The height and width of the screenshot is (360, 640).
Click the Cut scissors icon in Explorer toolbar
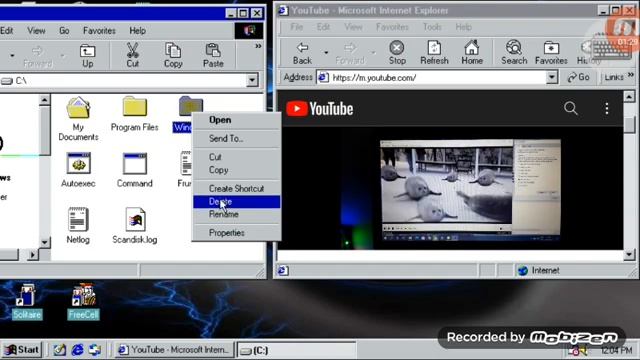click(132, 55)
